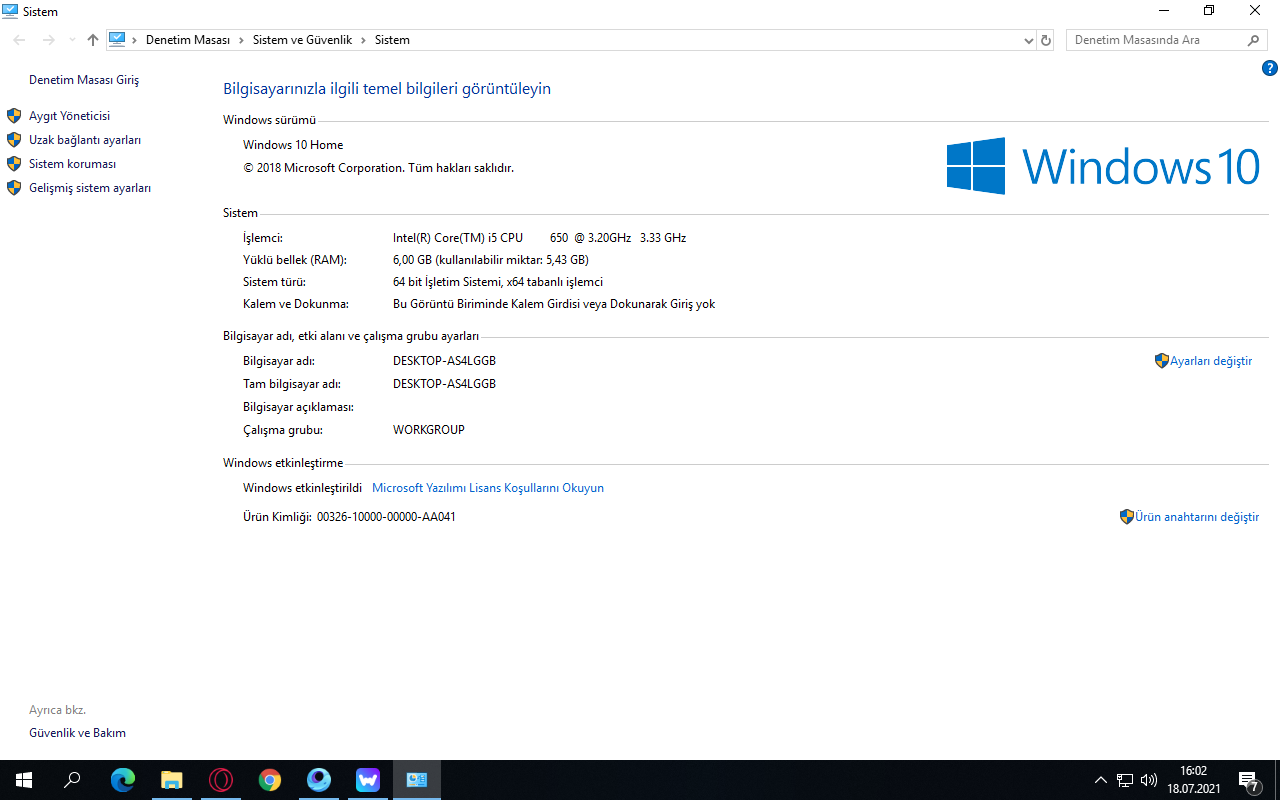The width and height of the screenshot is (1280, 800).
Task: Click shield icon next to Ürün anahtarını değiştir
Action: click(1127, 517)
